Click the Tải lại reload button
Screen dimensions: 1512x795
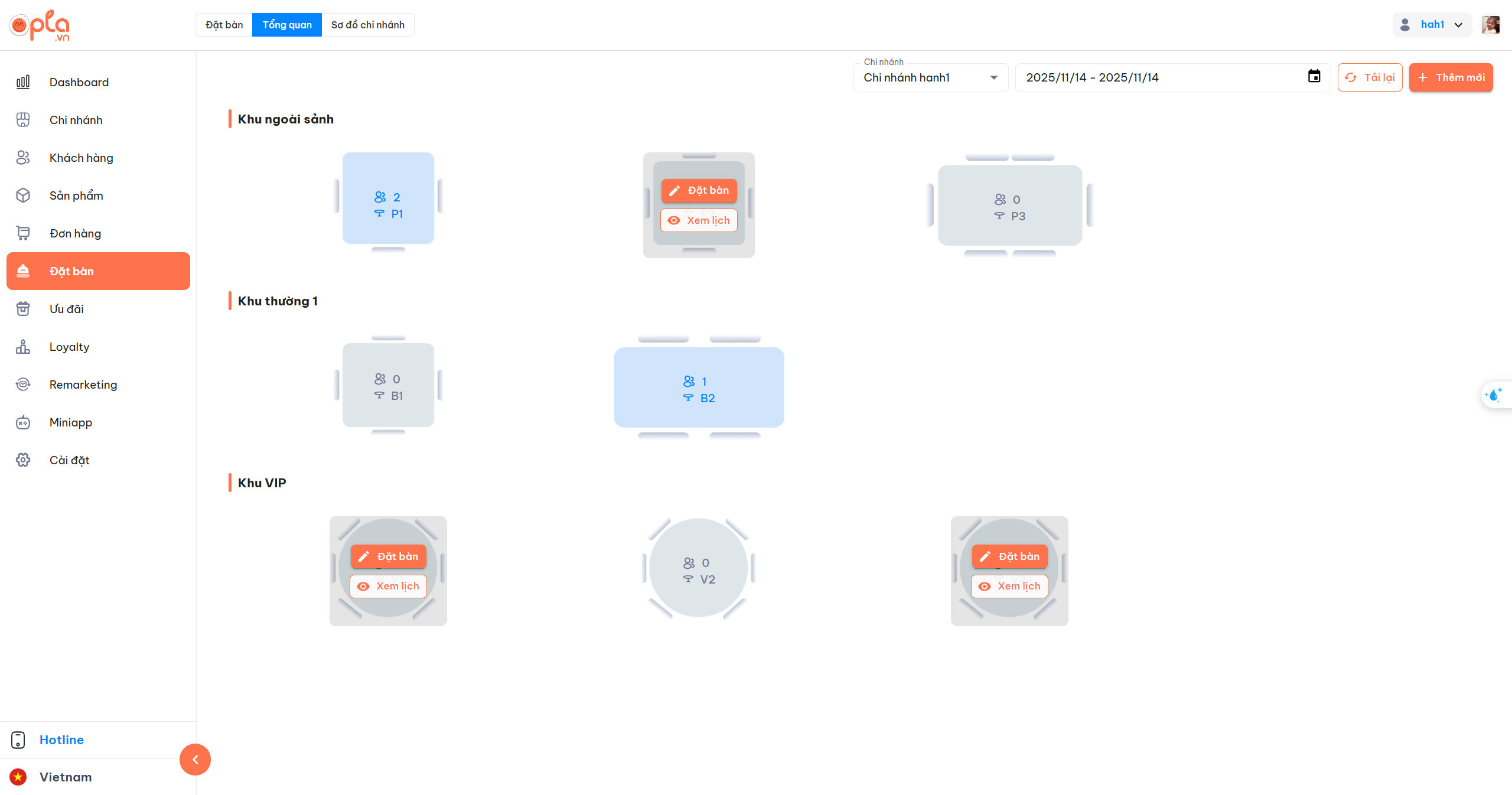click(x=1370, y=77)
